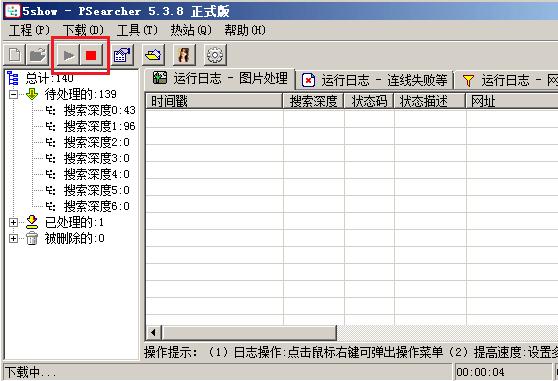The width and height of the screenshot is (558, 381).
Task: Expand the 被删除的 tree node
Action: [x=14, y=238]
